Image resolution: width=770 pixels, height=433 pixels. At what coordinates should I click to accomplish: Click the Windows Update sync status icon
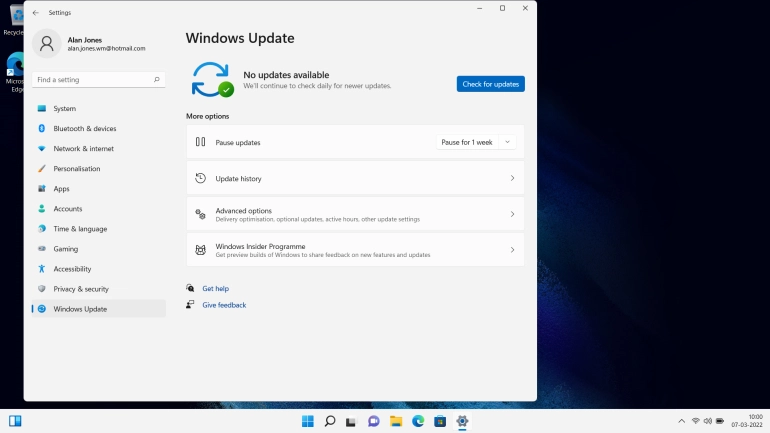click(212, 80)
